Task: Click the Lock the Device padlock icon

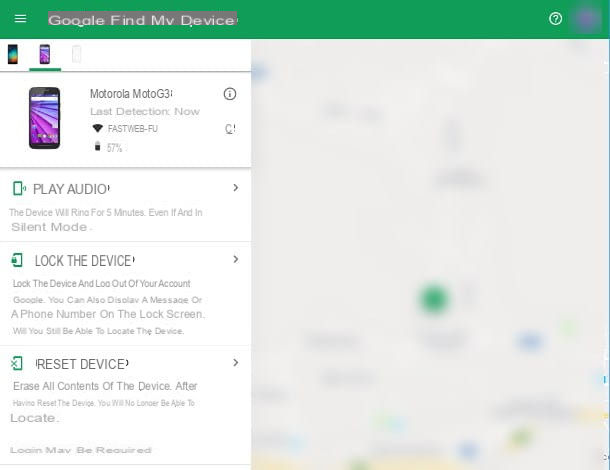Action: point(17,260)
